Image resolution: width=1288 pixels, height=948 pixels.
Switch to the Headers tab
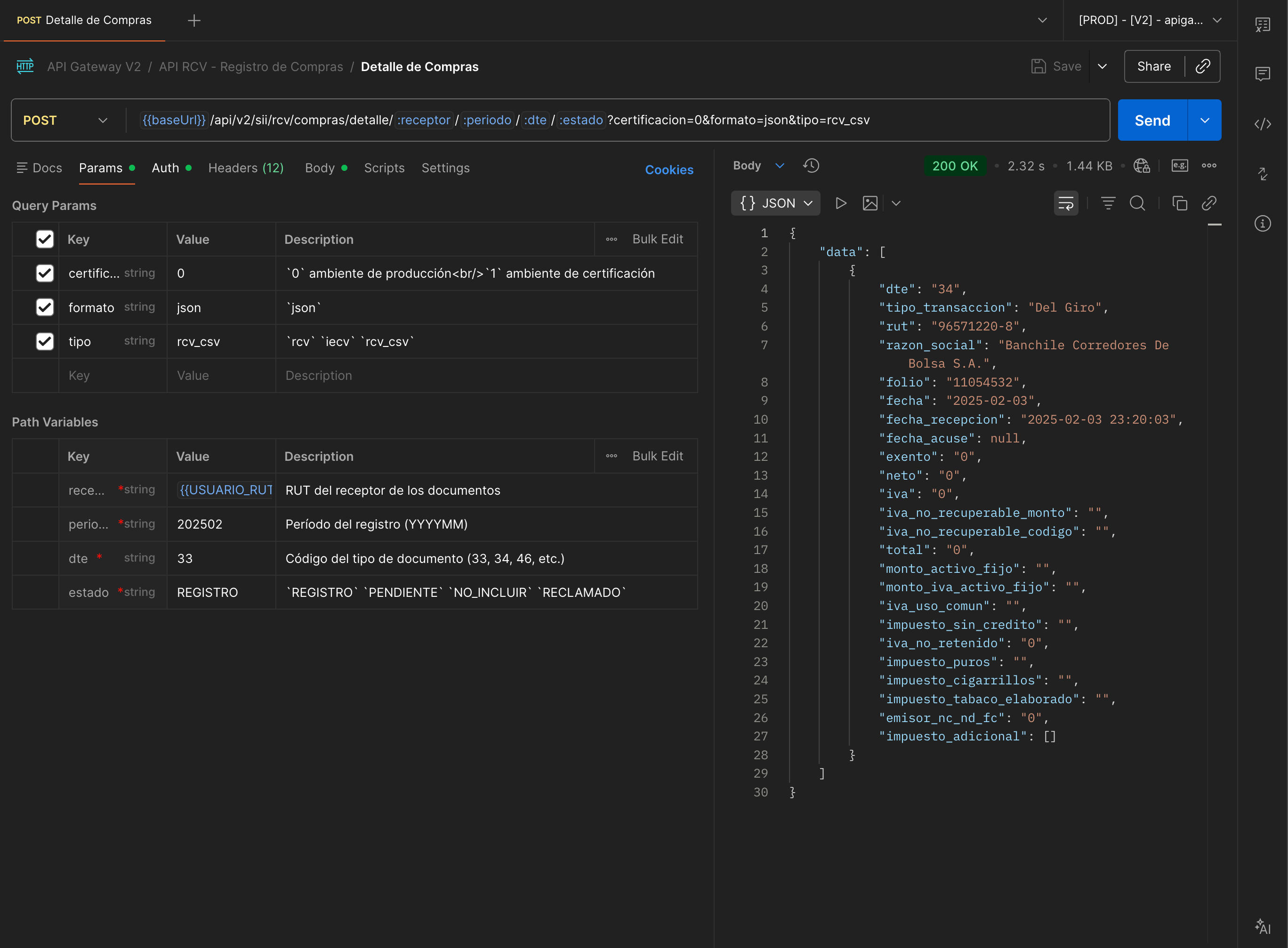click(x=246, y=168)
